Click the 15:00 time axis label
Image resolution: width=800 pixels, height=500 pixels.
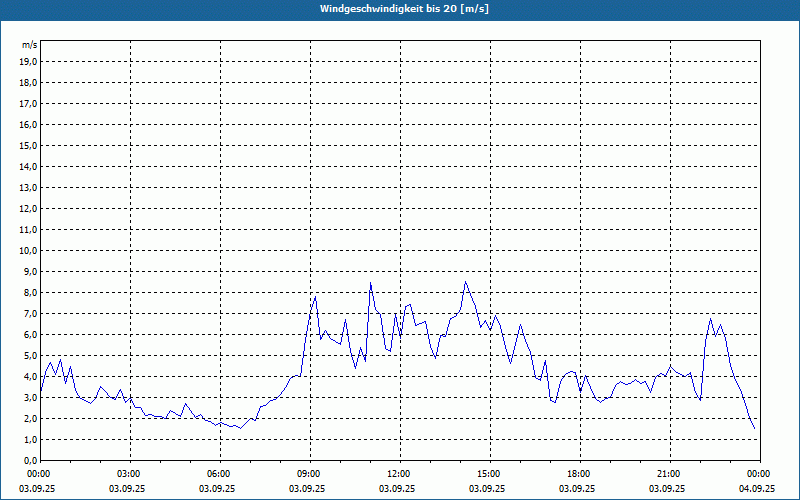point(488,474)
